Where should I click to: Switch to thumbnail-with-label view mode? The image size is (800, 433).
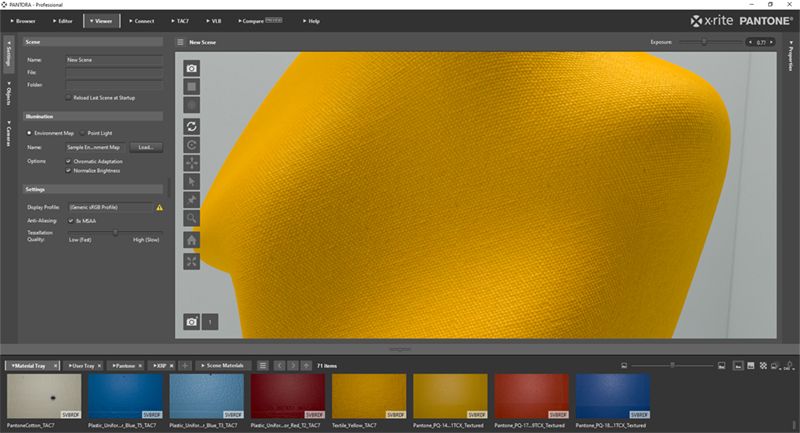coord(738,366)
